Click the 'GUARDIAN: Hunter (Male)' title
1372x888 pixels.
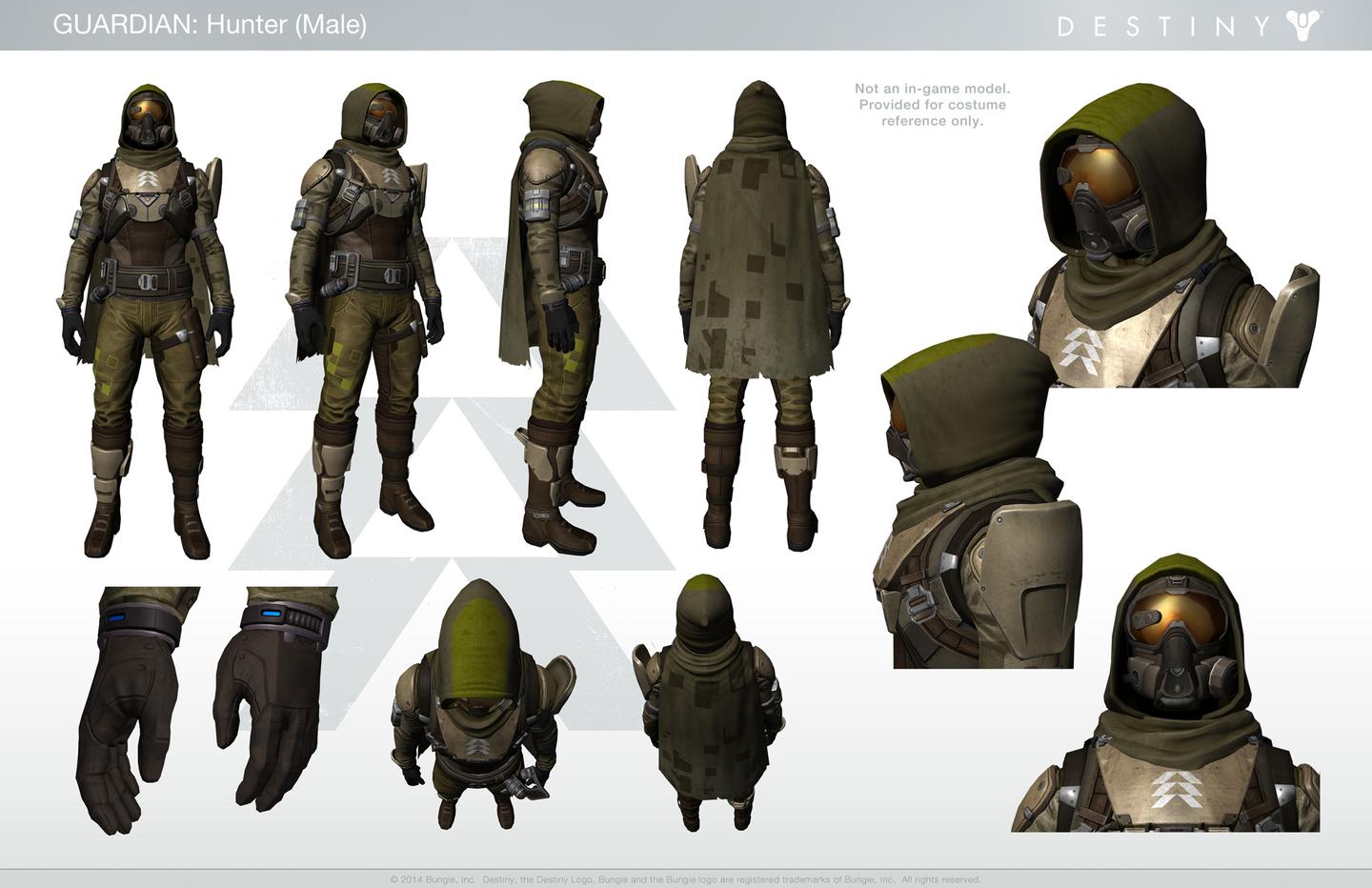(210, 24)
